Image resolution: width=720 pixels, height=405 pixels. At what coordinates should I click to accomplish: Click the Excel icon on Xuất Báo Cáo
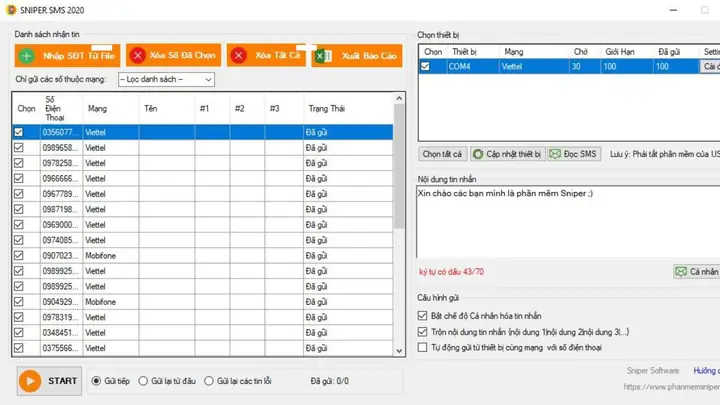coord(323,56)
